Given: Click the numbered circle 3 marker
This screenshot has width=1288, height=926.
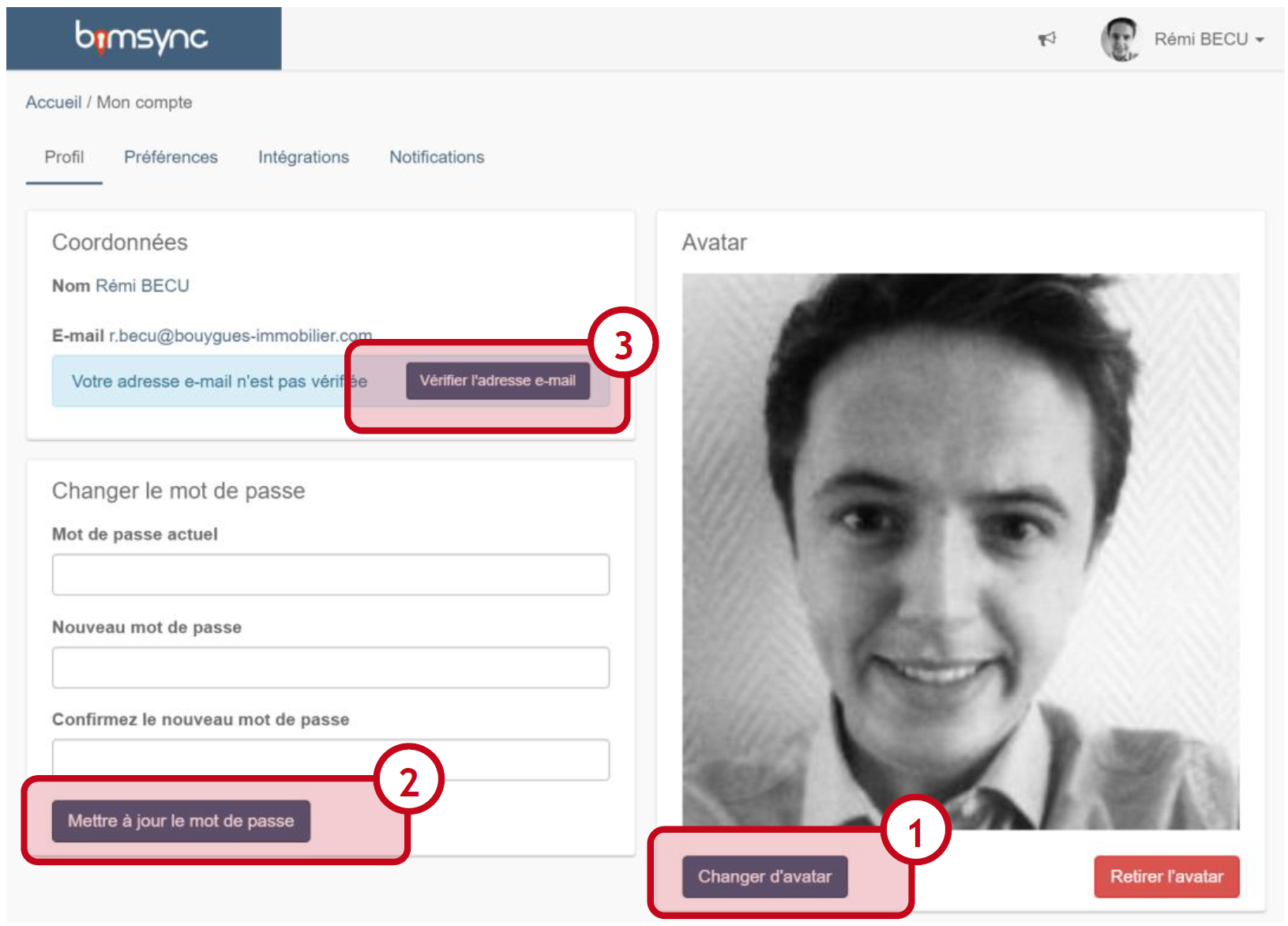Looking at the screenshot, I should tap(623, 344).
